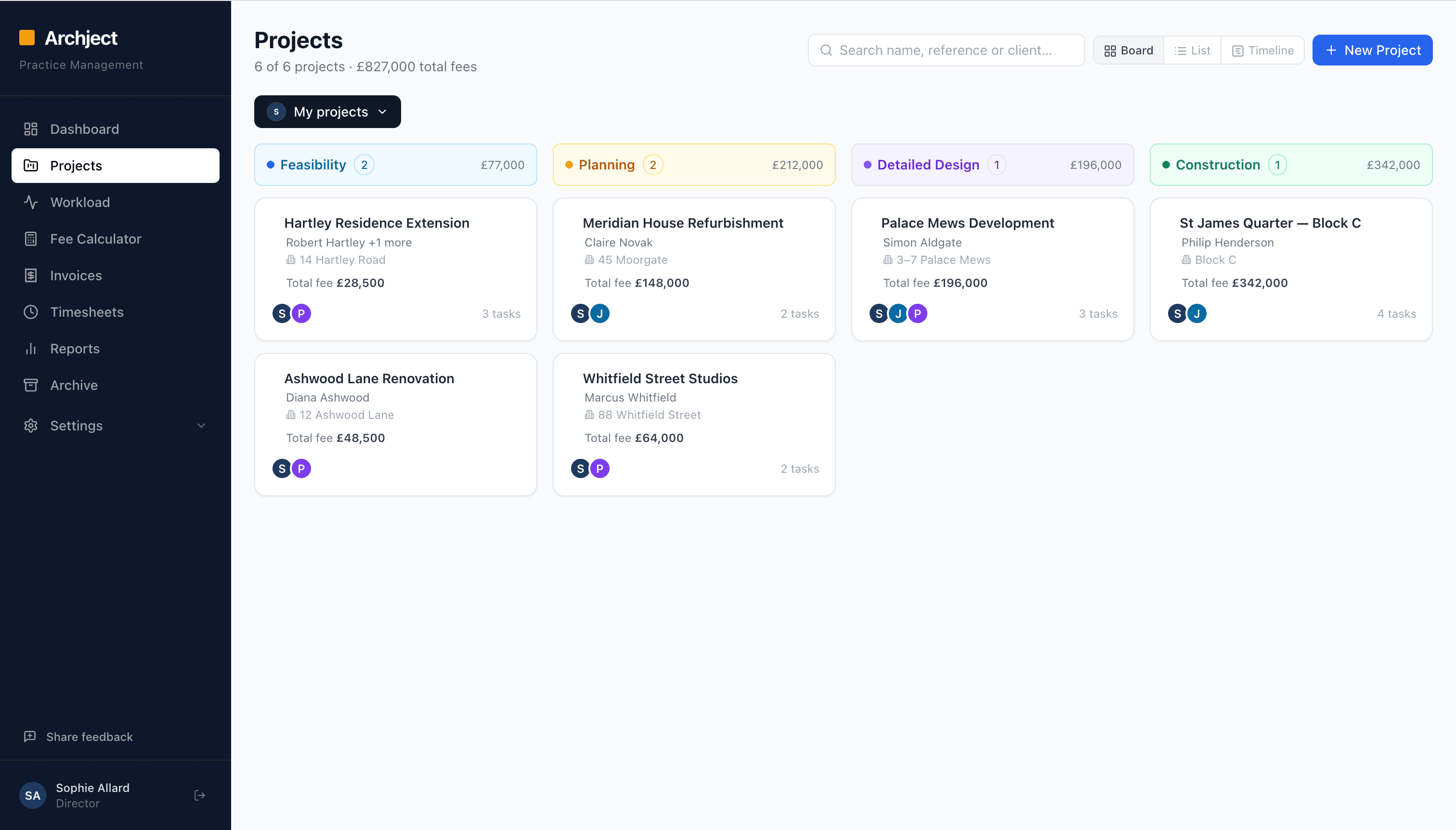Viewport: 1456px width, 830px height.
Task: Click P avatar on Palace Mews Development card
Action: (917, 313)
